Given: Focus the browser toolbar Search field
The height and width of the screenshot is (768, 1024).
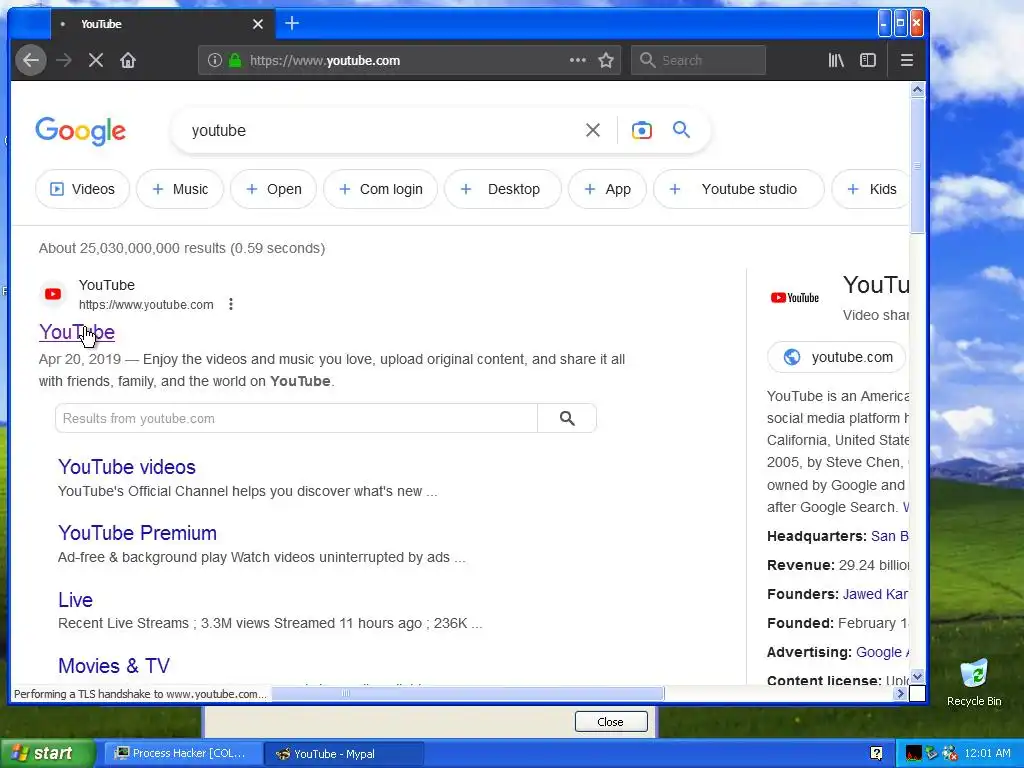Looking at the screenshot, I should tap(698, 61).
